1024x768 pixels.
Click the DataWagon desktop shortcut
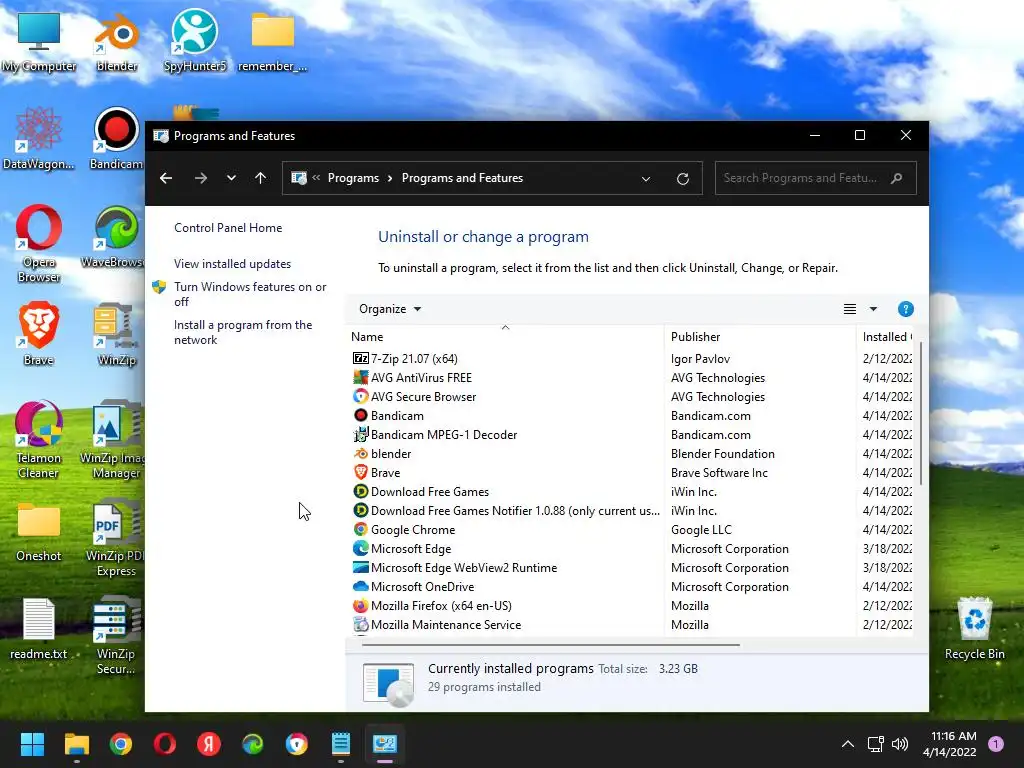click(x=39, y=138)
